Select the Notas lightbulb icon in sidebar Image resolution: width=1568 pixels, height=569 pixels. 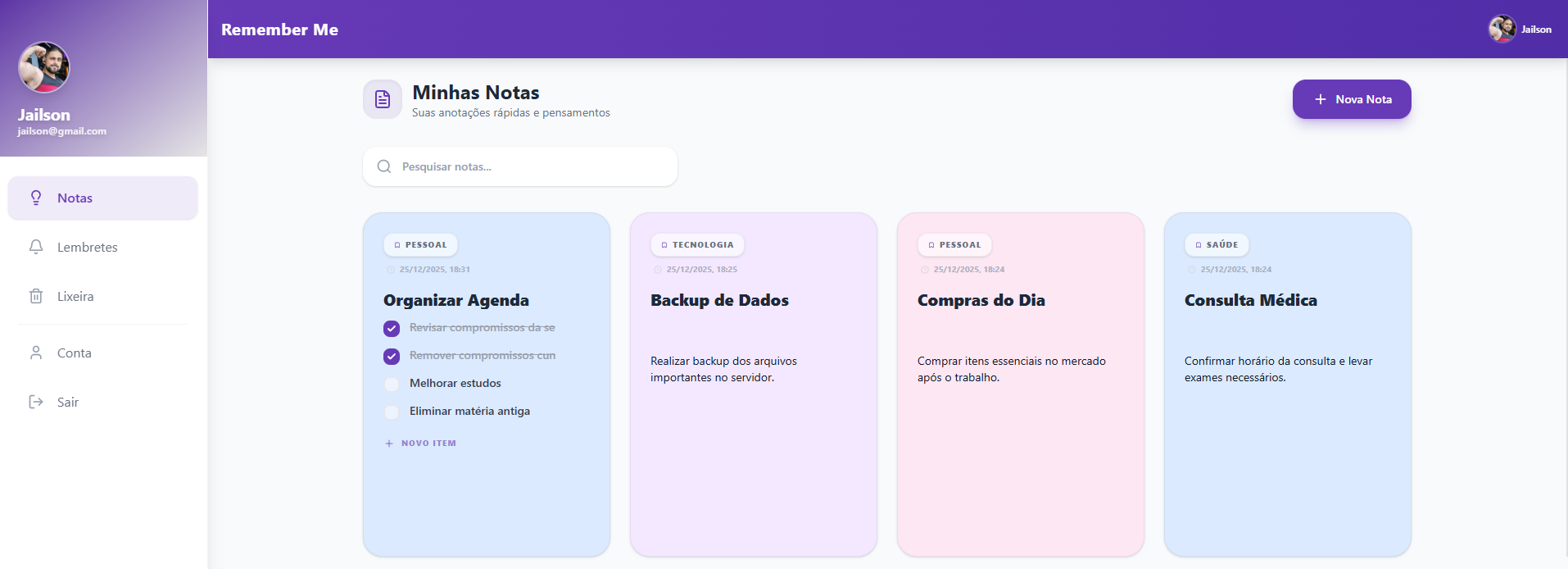[x=35, y=198]
